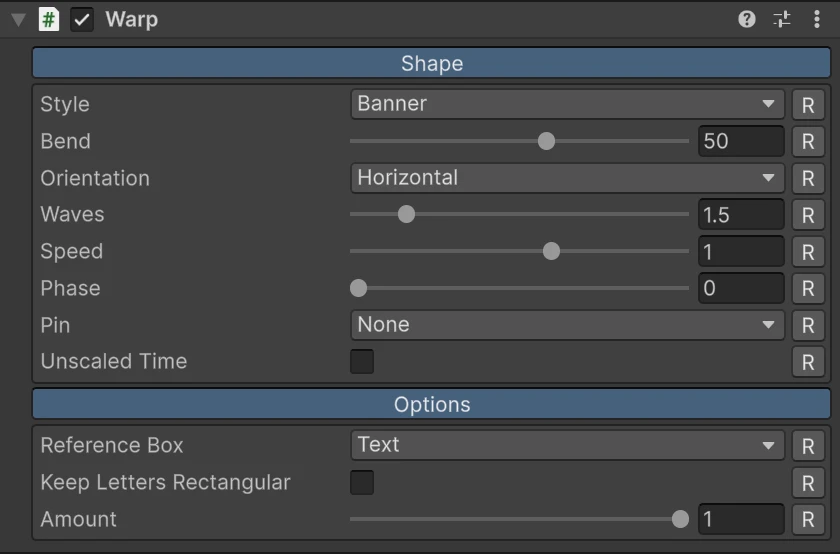
Task: Click the Bend slider handle
Action: coord(546,141)
